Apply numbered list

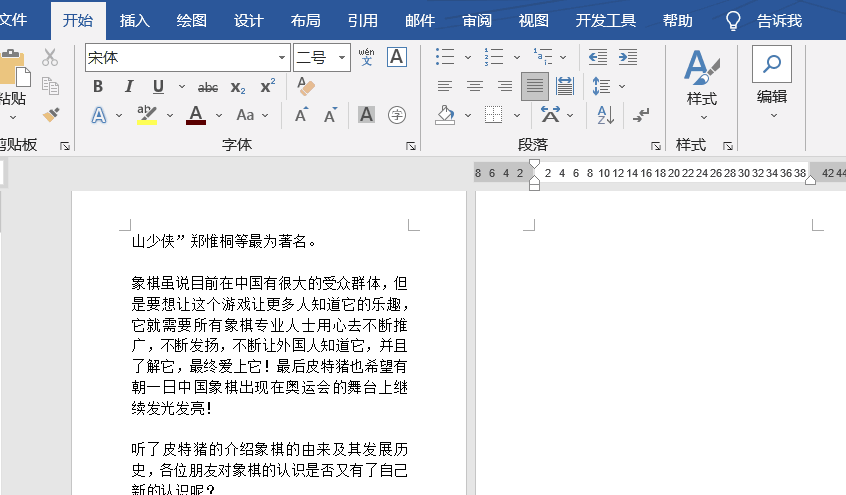[x=494, y=57]
